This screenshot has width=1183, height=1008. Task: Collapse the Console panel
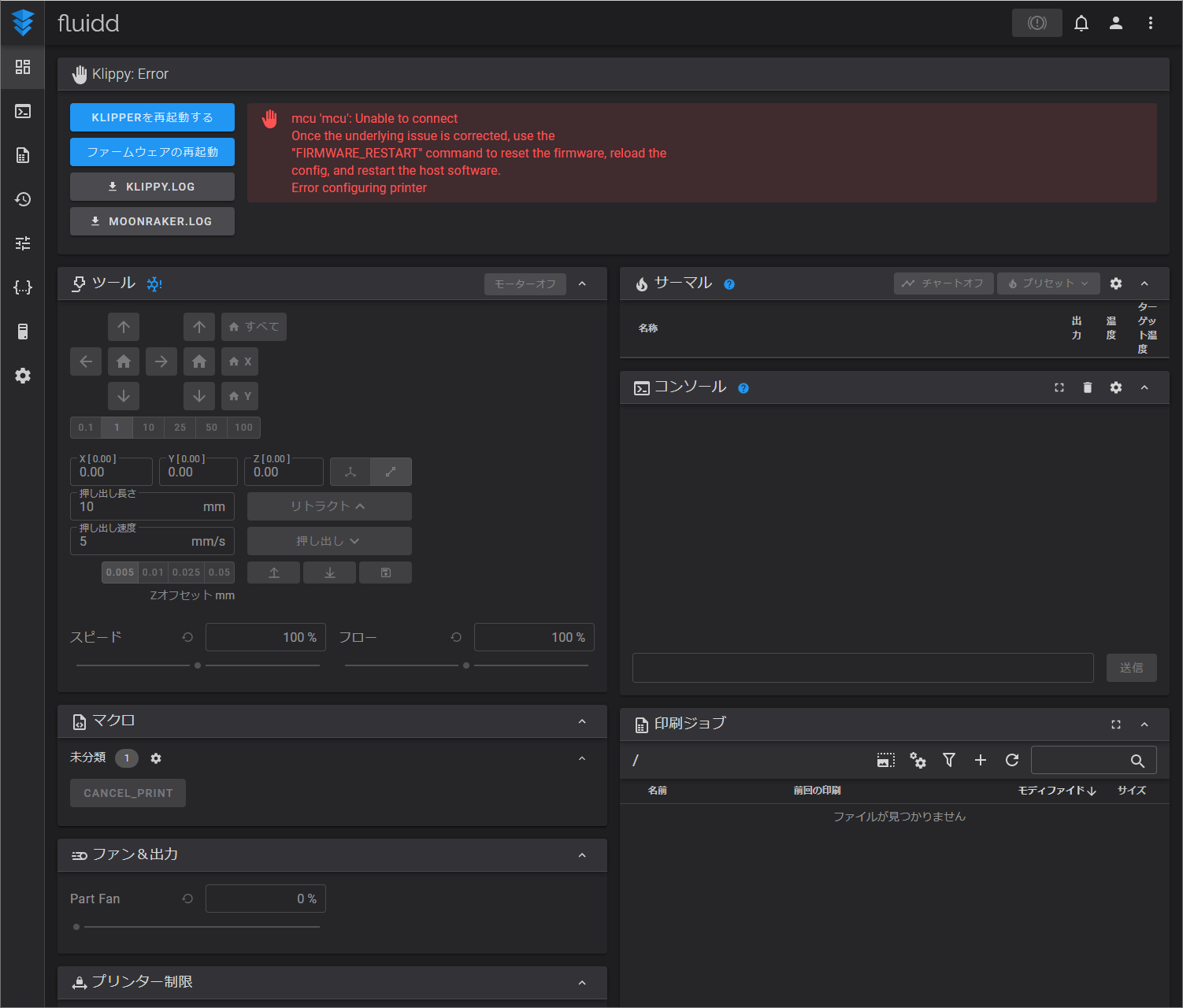(1144, 387)
